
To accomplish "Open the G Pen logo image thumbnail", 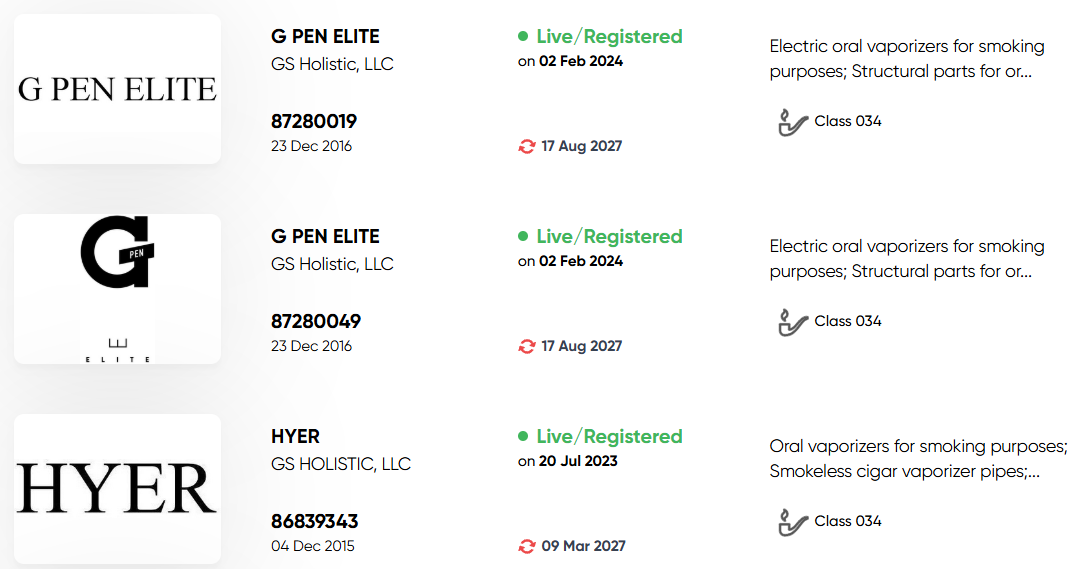I will [118, 289].
